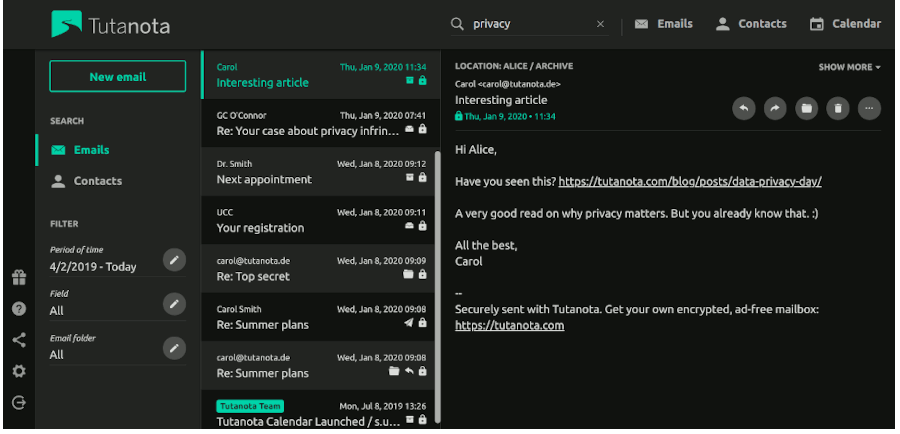Screen dimensions: 900x434
Task: Reply to the Interesting article email
Action: click(x=744, y=108)
